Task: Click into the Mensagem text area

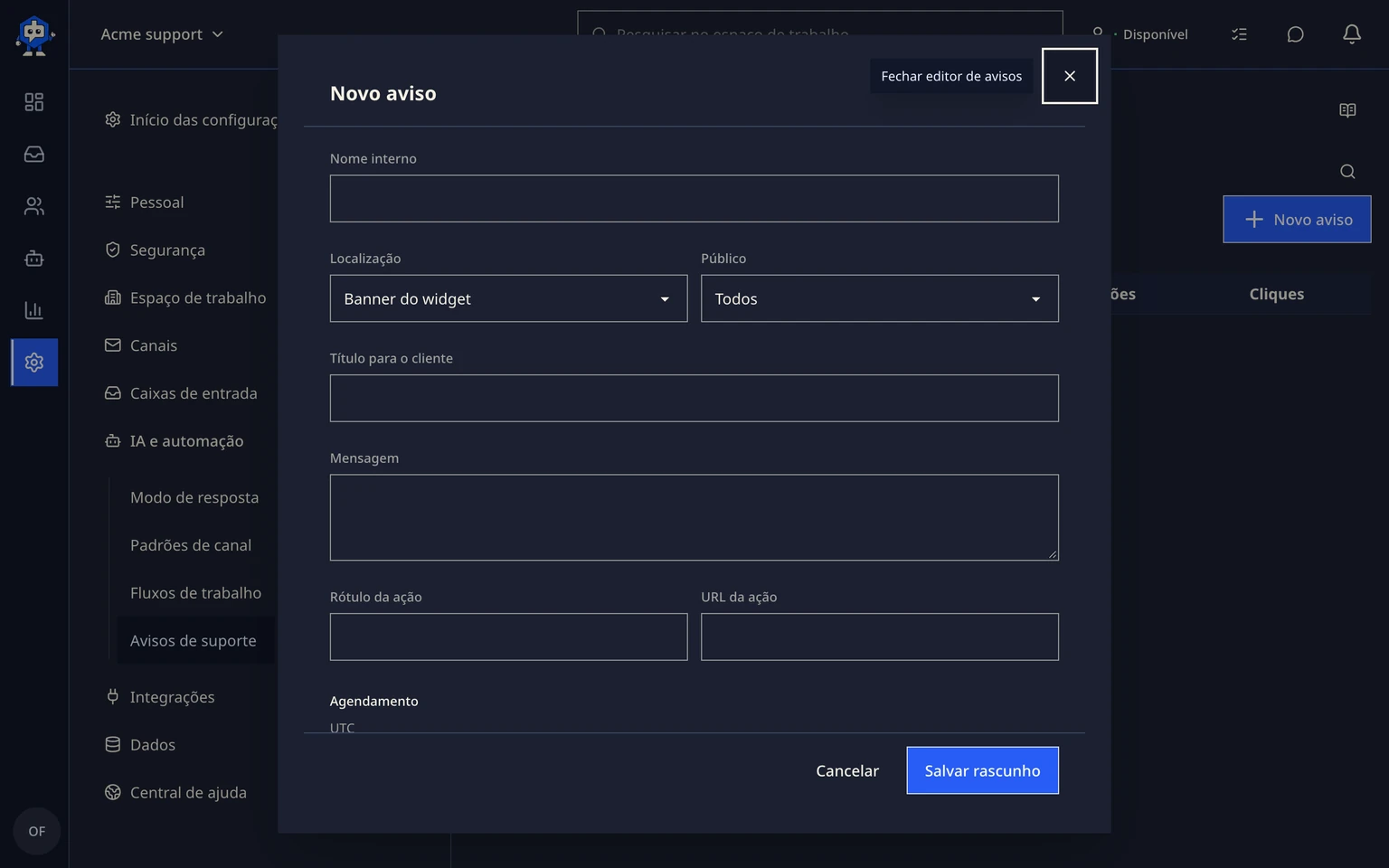Action: click(x=694, y=517)
